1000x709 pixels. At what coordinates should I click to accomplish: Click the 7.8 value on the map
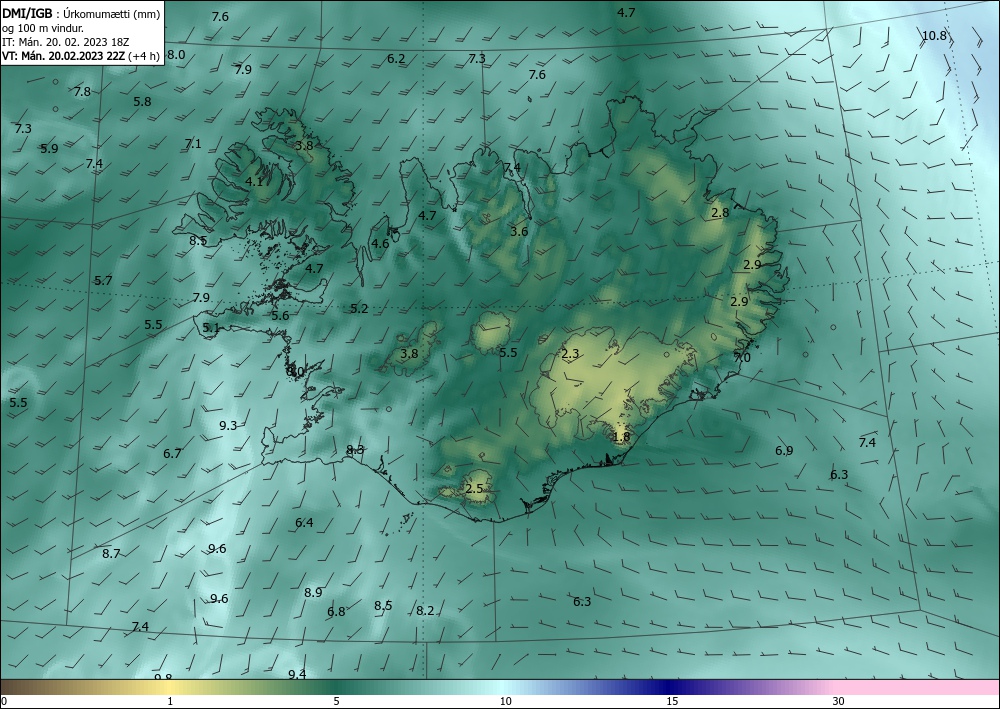pos(82,92)
